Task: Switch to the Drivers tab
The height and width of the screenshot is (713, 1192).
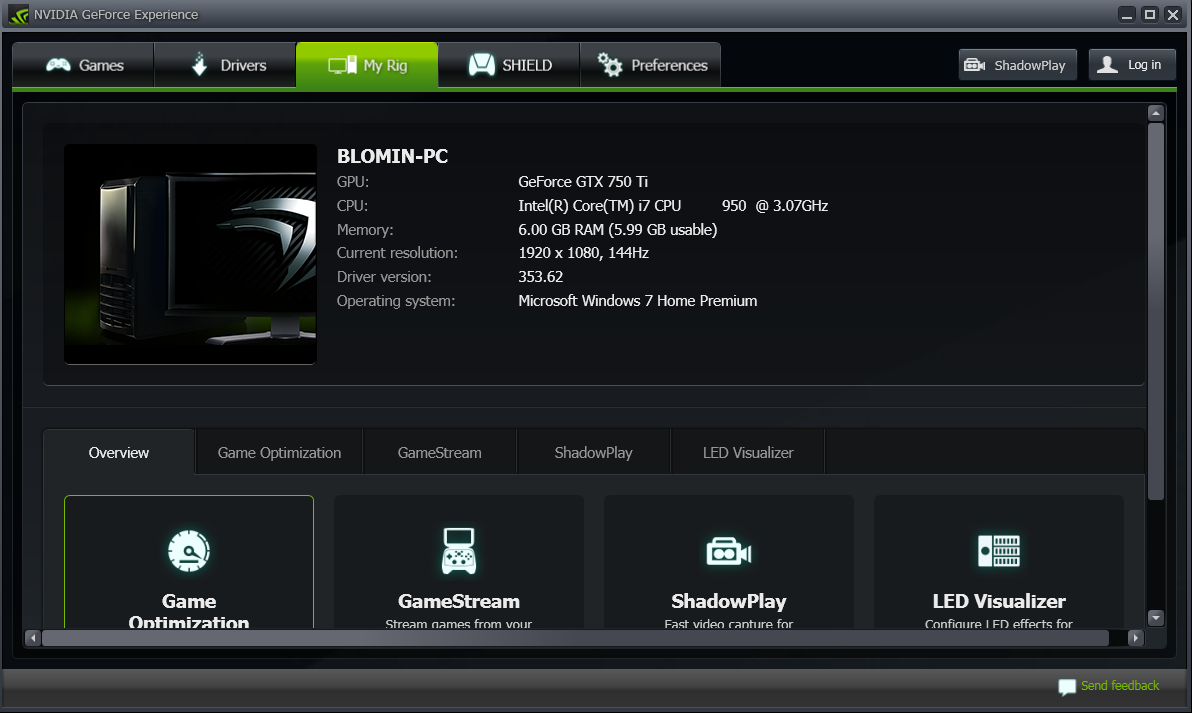Action: pos(225,65)
